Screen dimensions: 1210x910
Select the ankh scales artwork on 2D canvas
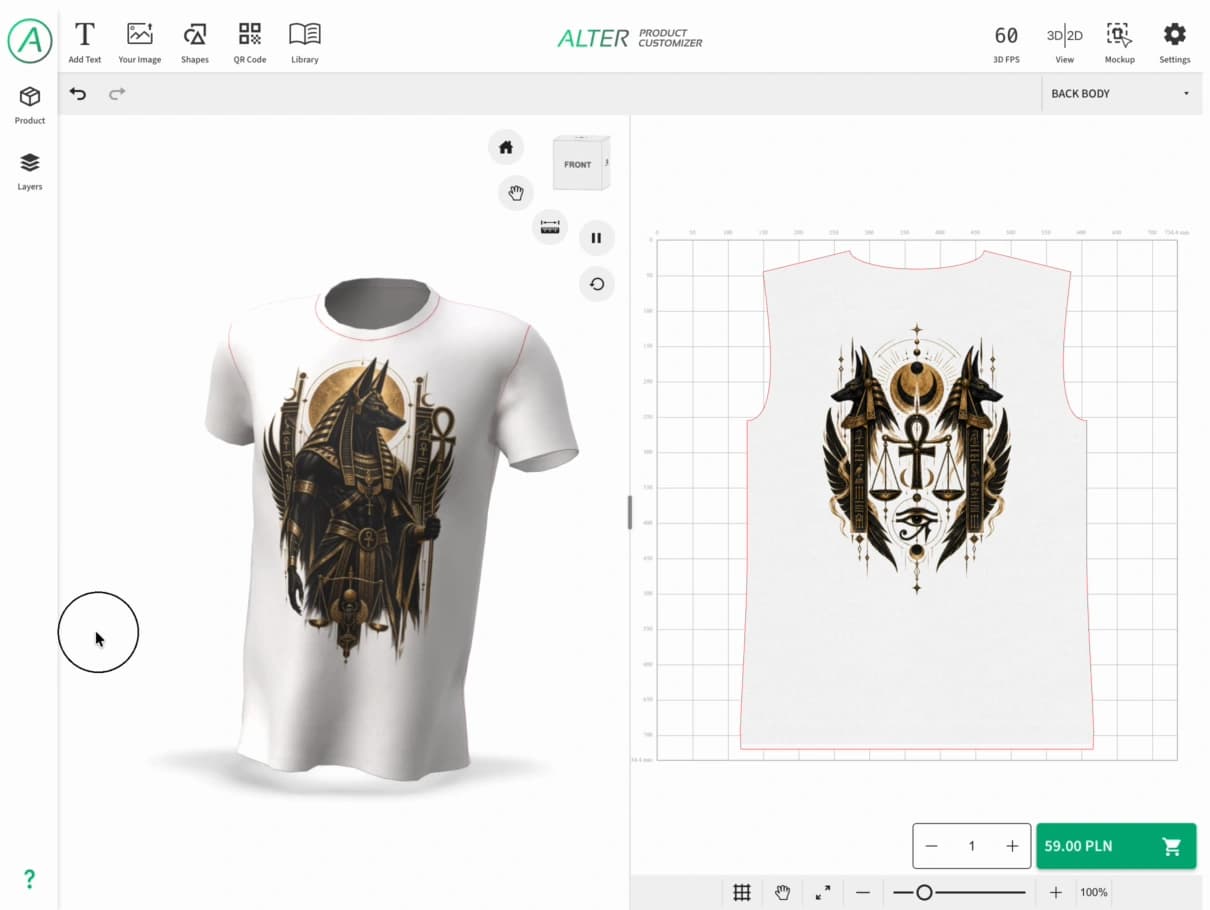tap(917, 458)
